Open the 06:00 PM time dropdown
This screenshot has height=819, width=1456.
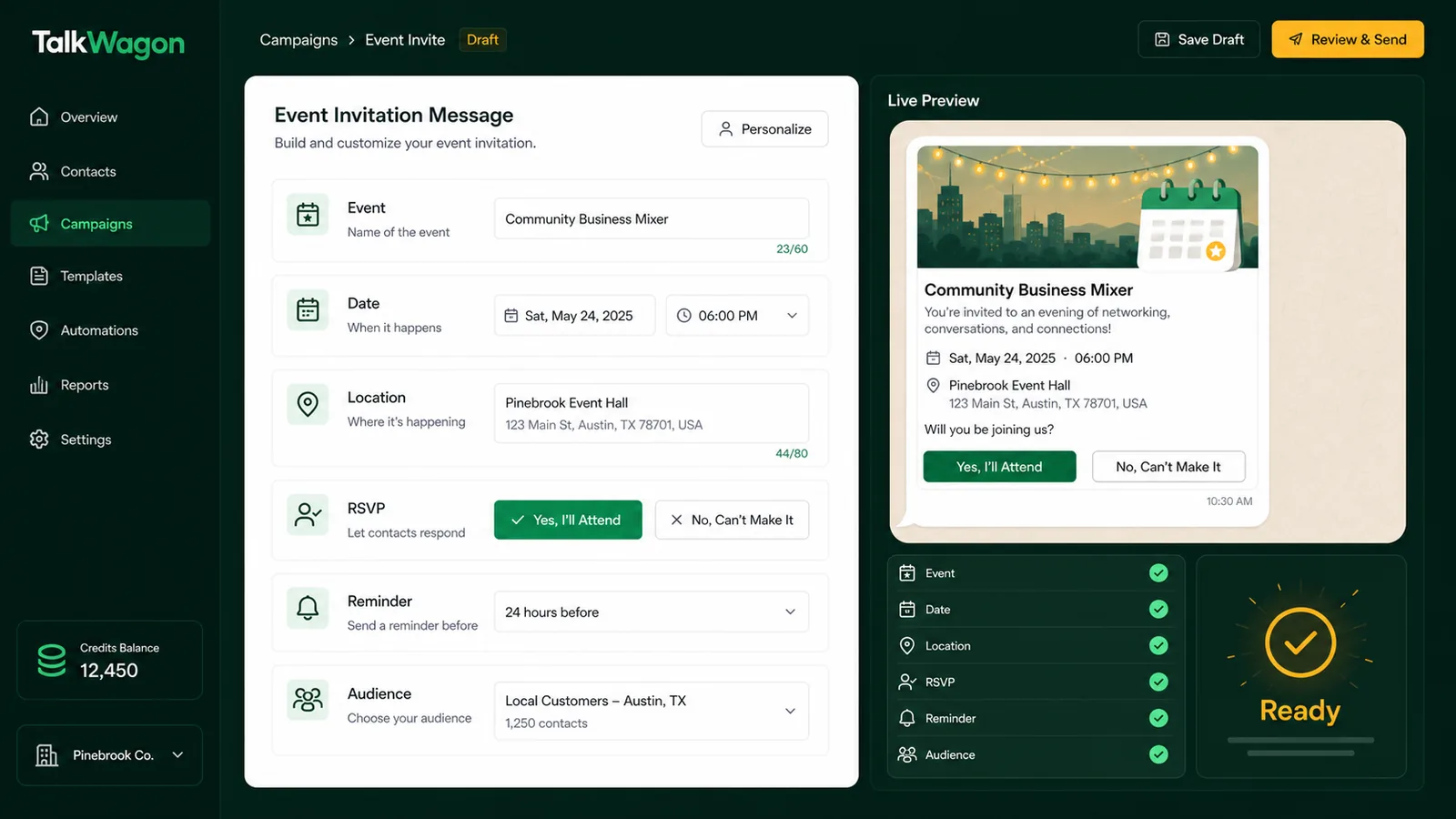click(x=737, y=316)
